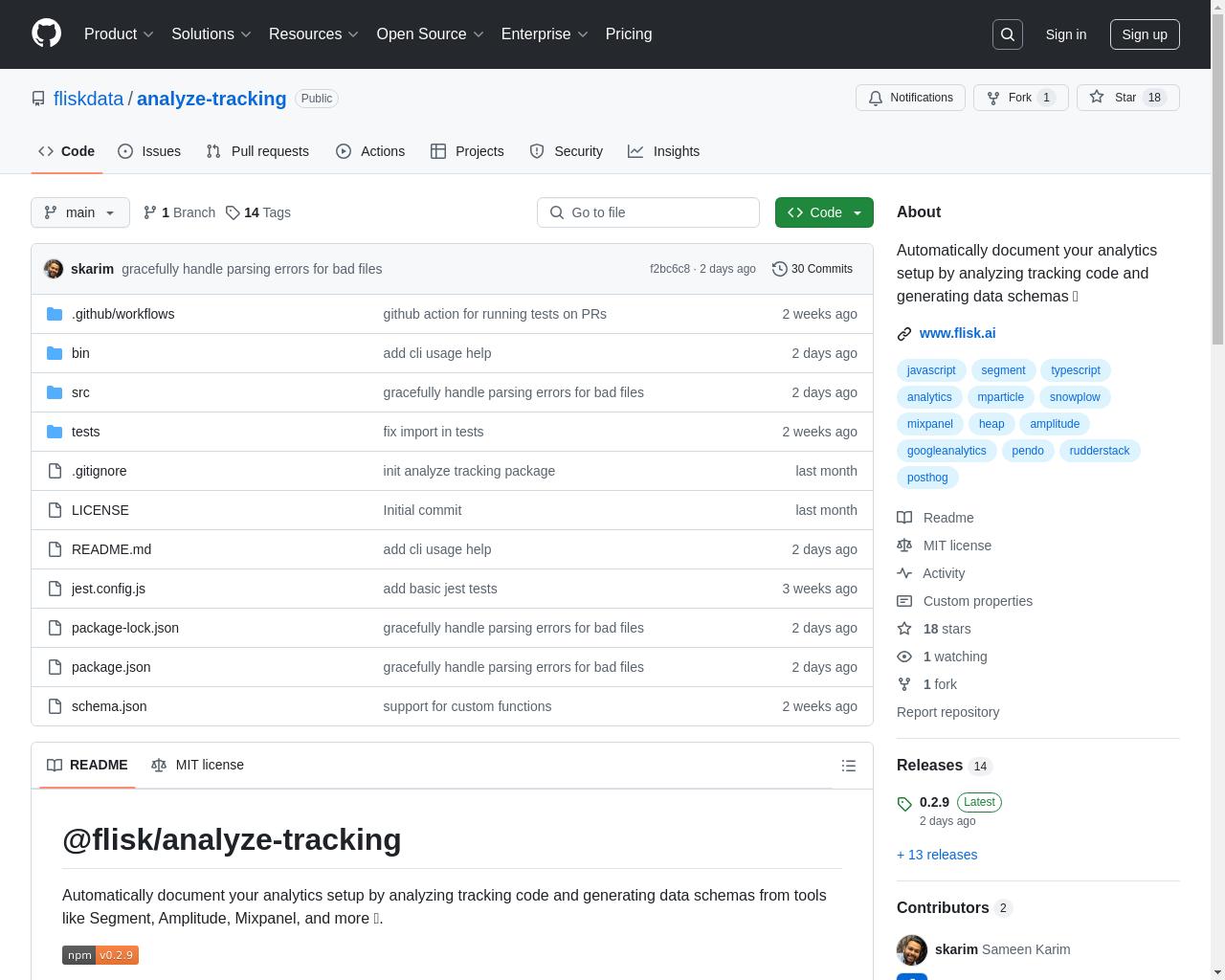
Task: Click skarim's avatar in the commit row
Action: tap(54, 269)
